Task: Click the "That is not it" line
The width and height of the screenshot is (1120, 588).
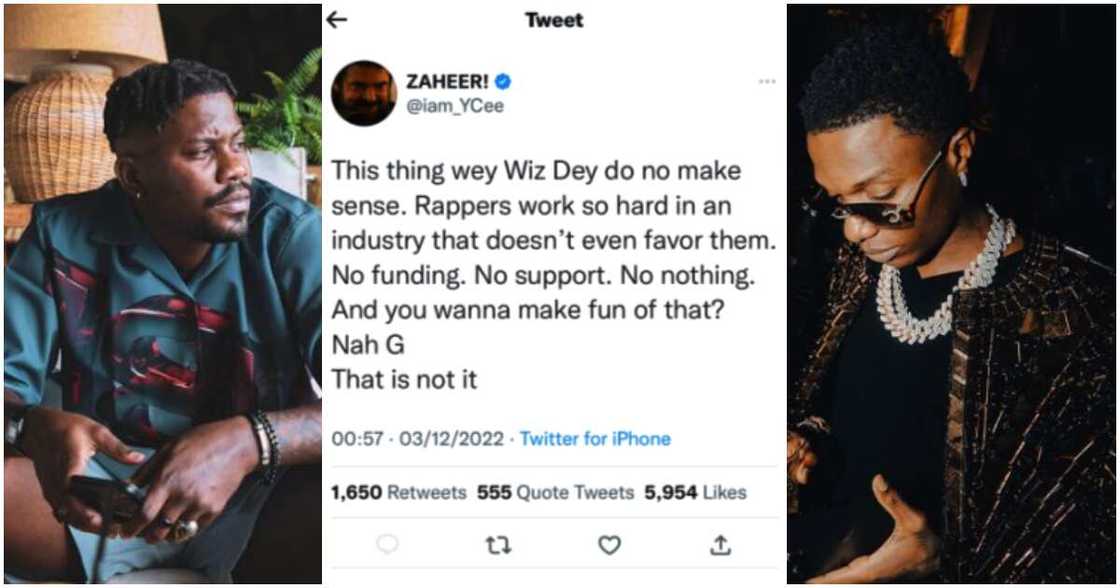Action: 404,380
